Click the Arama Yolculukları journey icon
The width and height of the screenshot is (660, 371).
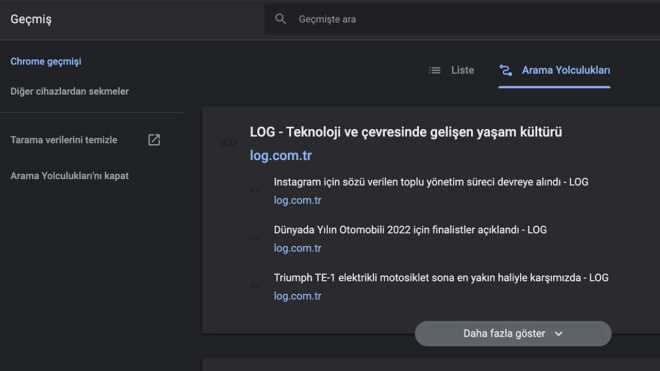(506, 70)
